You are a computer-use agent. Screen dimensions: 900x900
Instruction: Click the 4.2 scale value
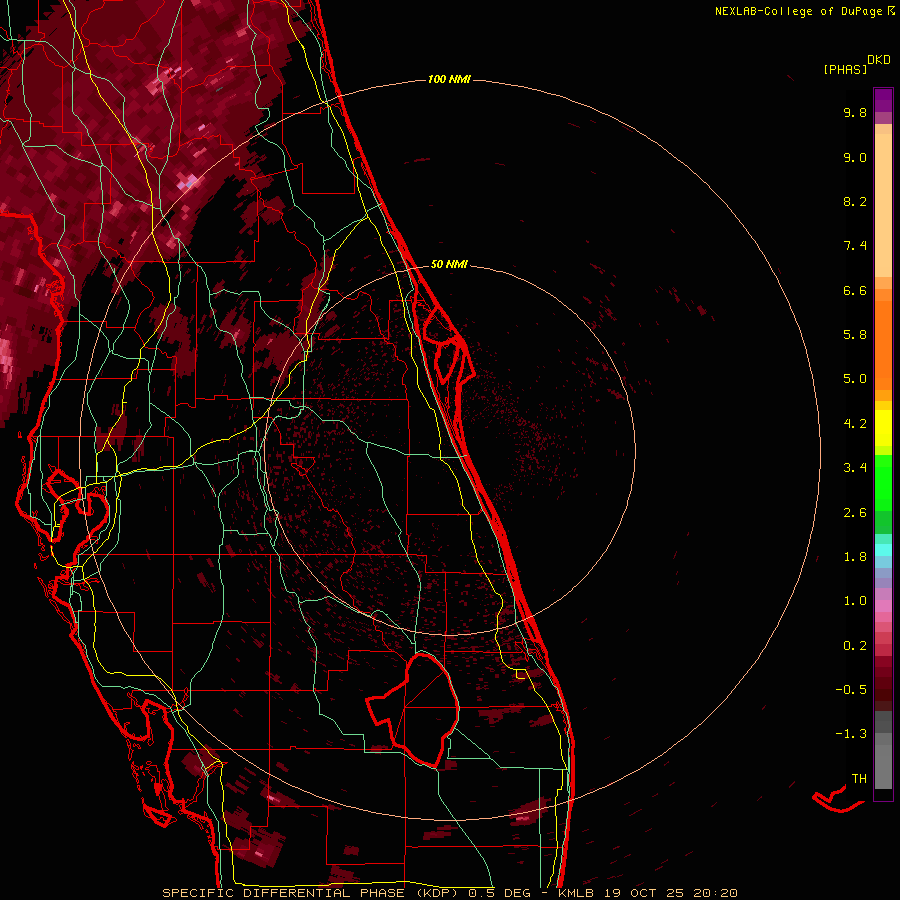click(855, 424)
